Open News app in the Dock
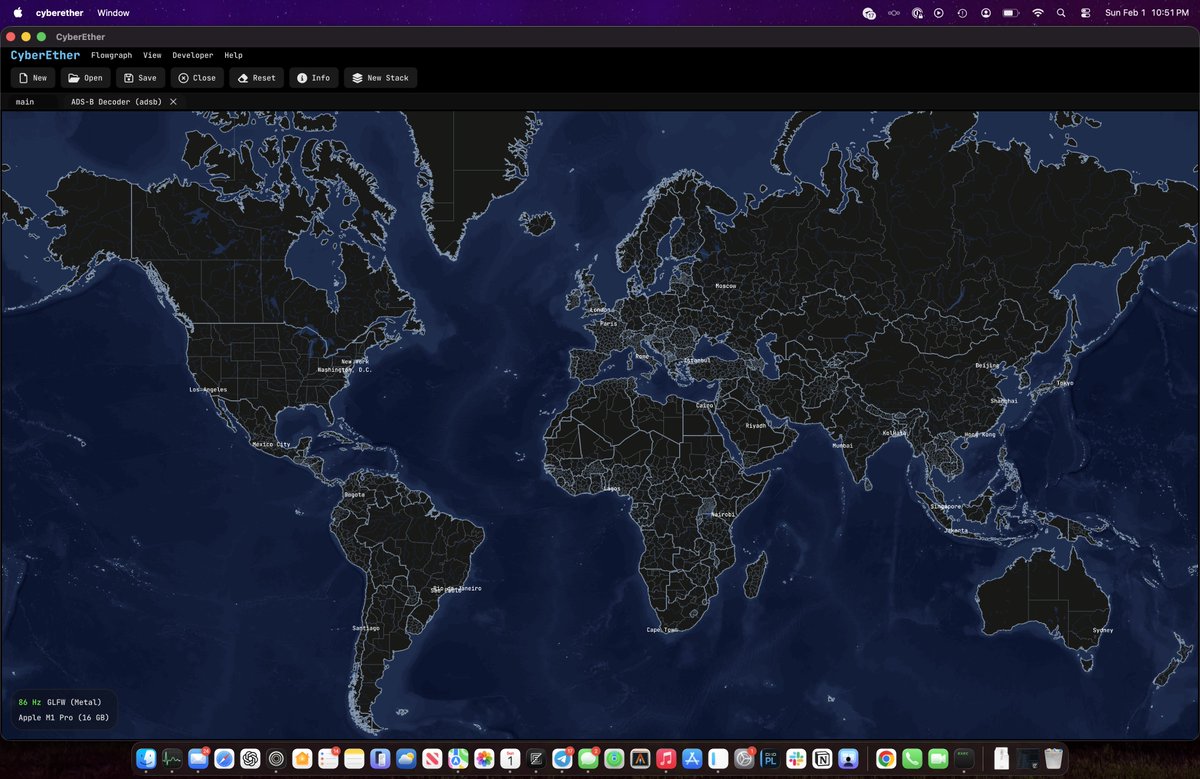 tap(432, 758)
